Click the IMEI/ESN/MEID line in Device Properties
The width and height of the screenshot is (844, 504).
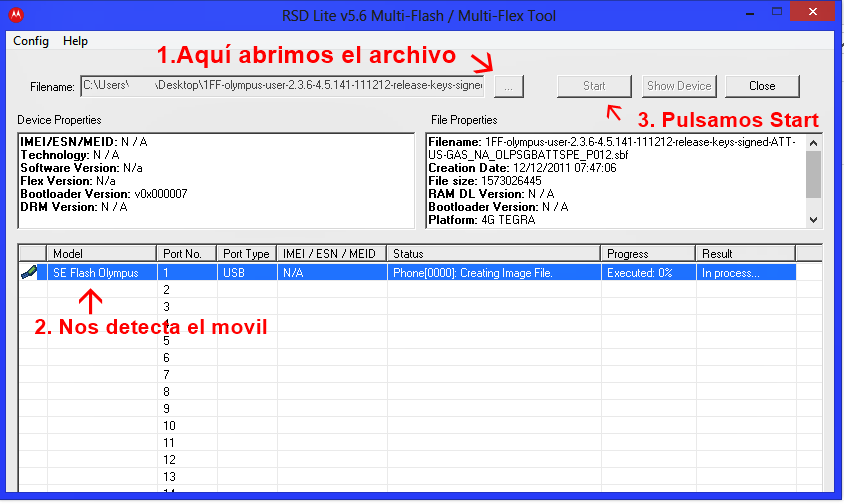[84, 142]
